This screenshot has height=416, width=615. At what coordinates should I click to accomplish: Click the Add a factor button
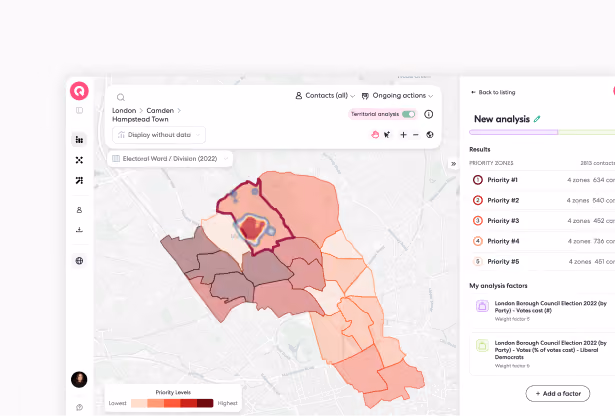558,394
